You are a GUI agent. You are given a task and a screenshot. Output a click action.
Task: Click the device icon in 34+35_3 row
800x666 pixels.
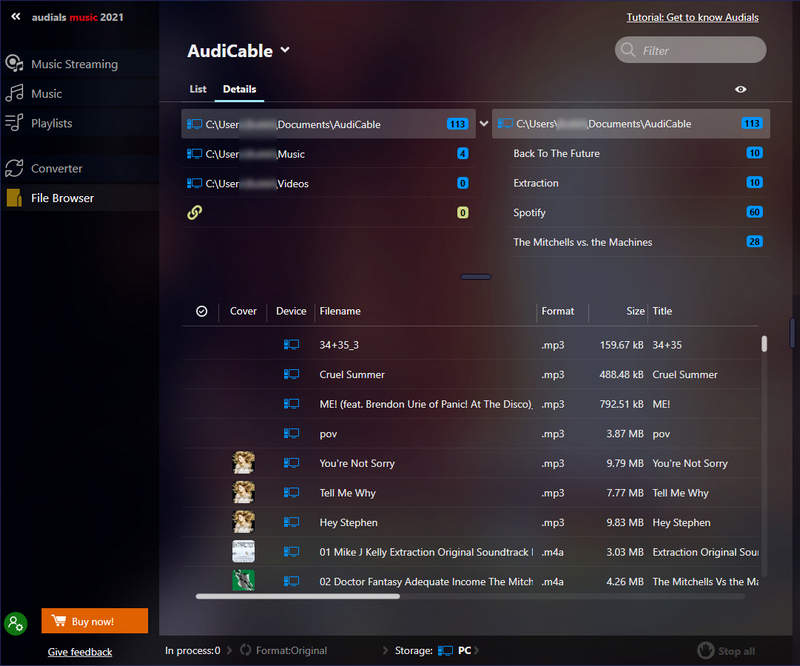point(291,344)
